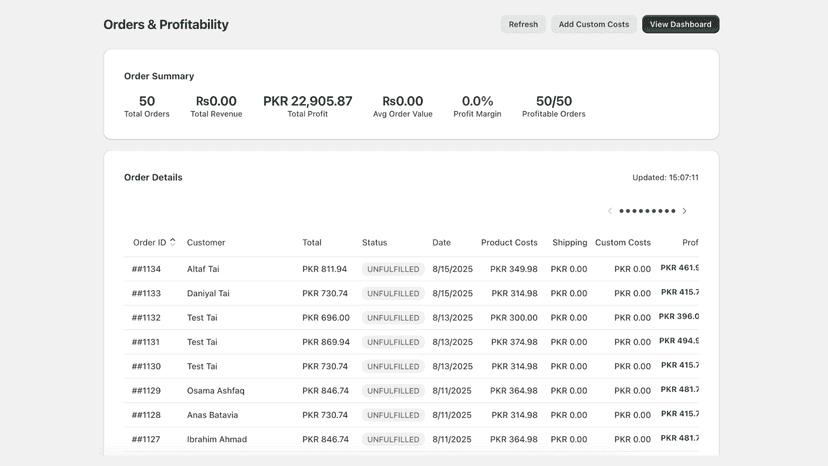Click date 8/15/2025 for order ##1133
Image resolution: width=828 pixels, height=466 pixels.
[453, 293]
